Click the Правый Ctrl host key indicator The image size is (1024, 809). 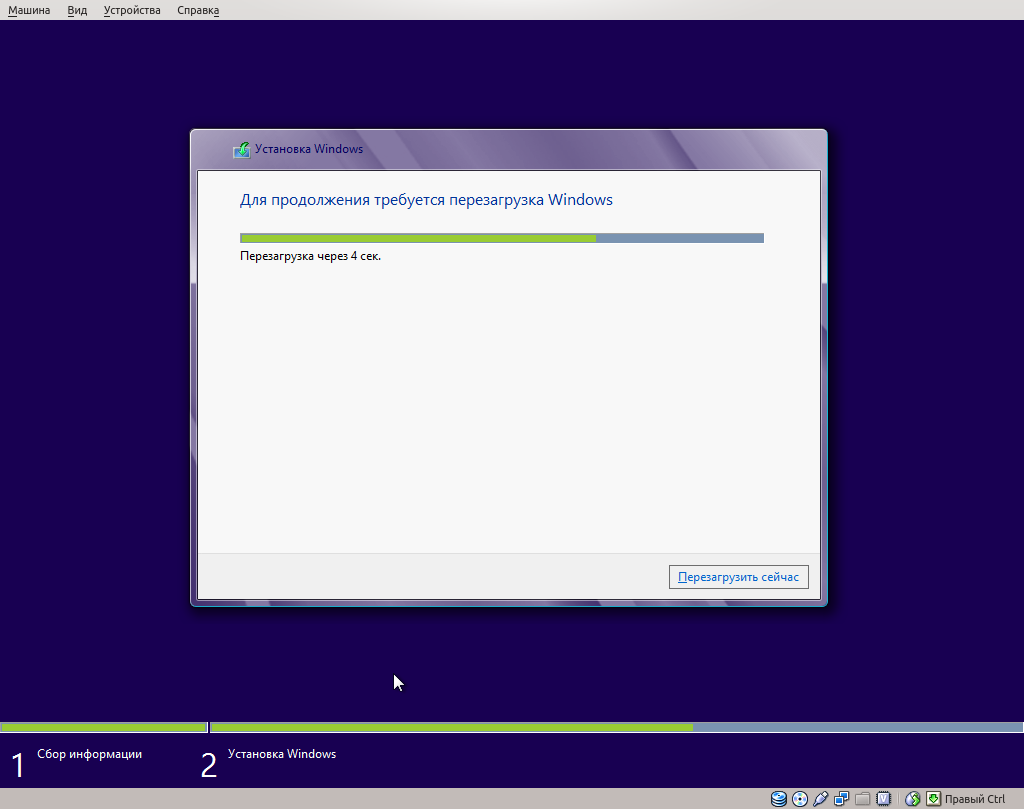point(977,798)
